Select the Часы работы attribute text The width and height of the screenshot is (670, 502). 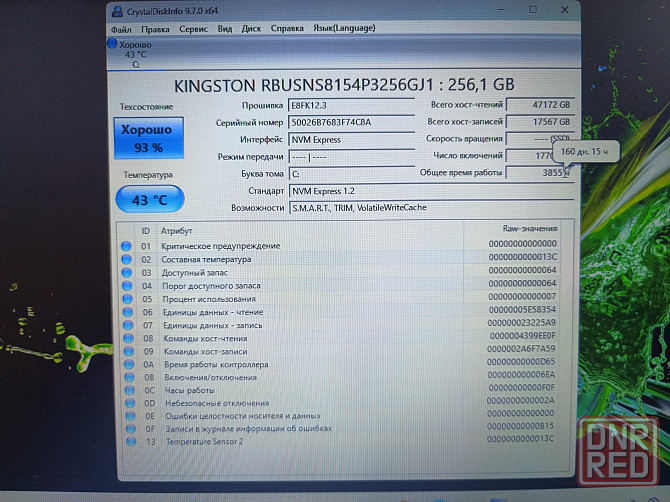pos(190,390)
